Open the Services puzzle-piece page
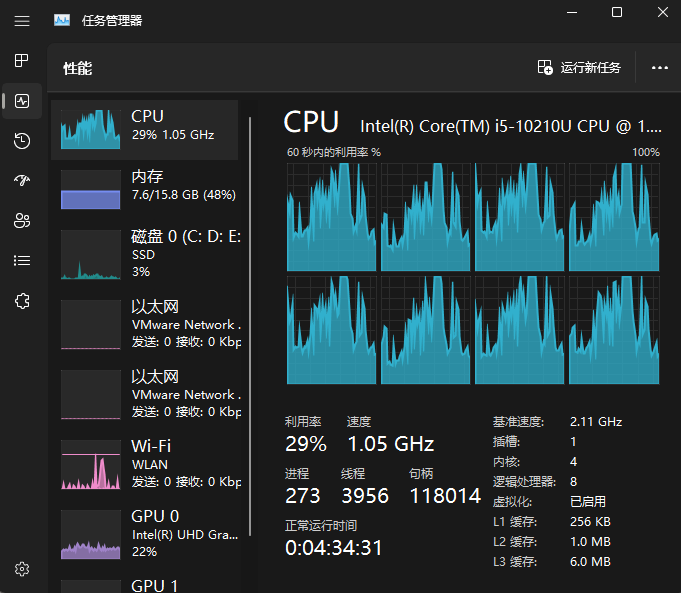681x593 pixels. click(x=22, y=301)
